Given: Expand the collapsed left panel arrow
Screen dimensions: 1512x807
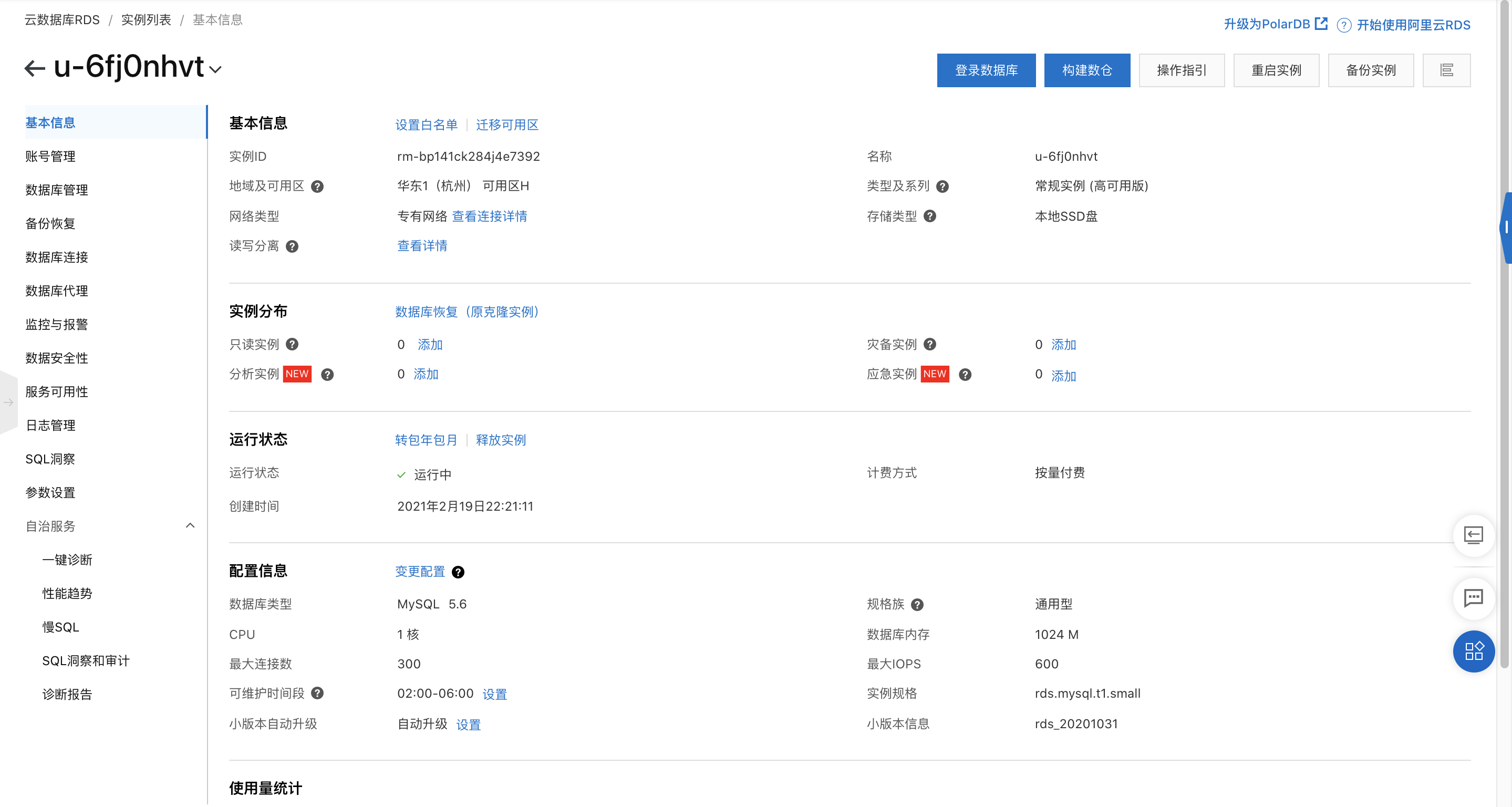Looking at the screenshot, I should pos(8,402).
